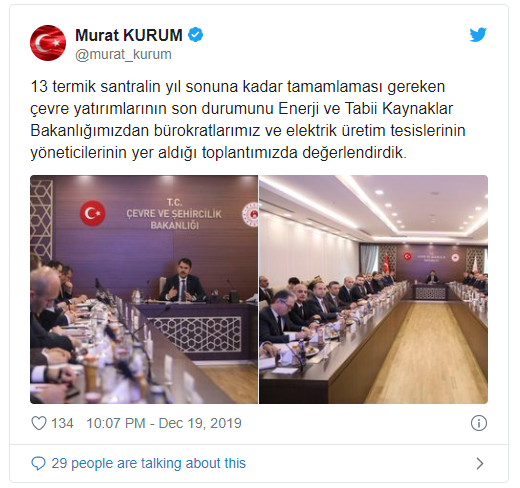Expand conversation with the right chevron arrow
The height and width of the screenshot is (488, 520).
[x=480, y=463]
